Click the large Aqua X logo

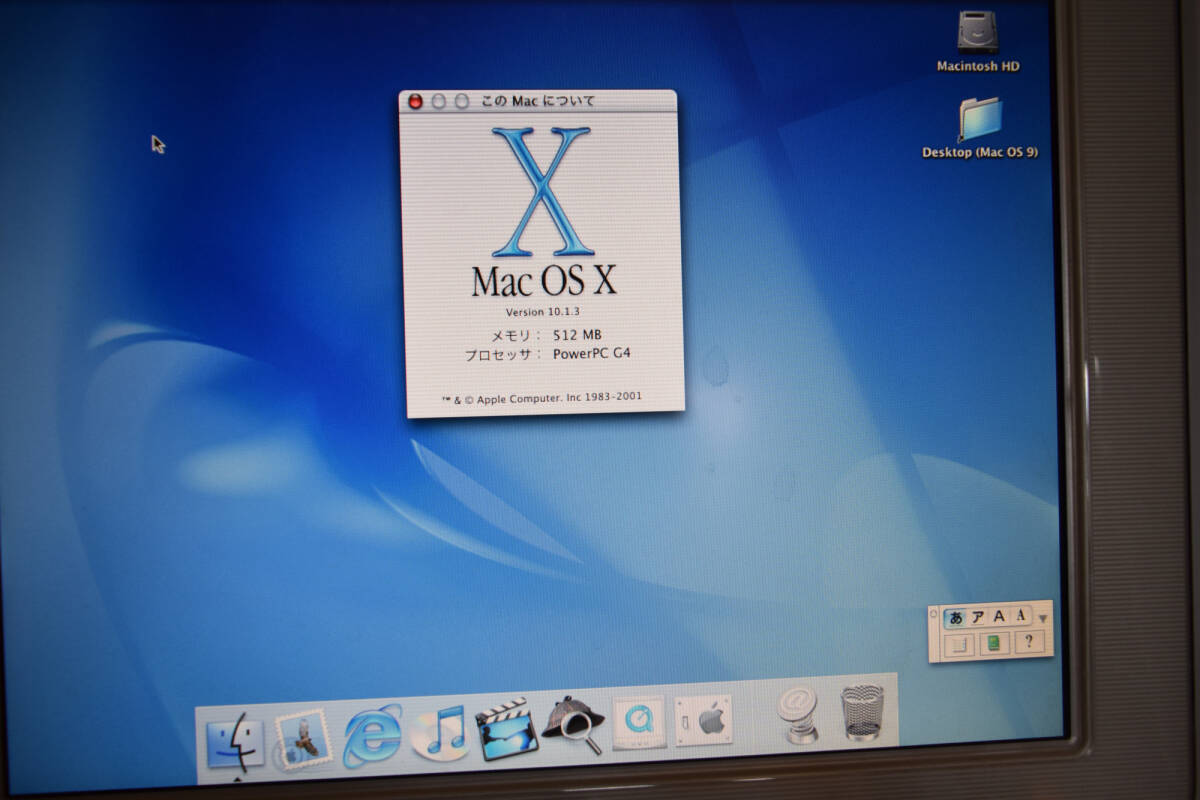pyautogui.click(x=541, y=192)
